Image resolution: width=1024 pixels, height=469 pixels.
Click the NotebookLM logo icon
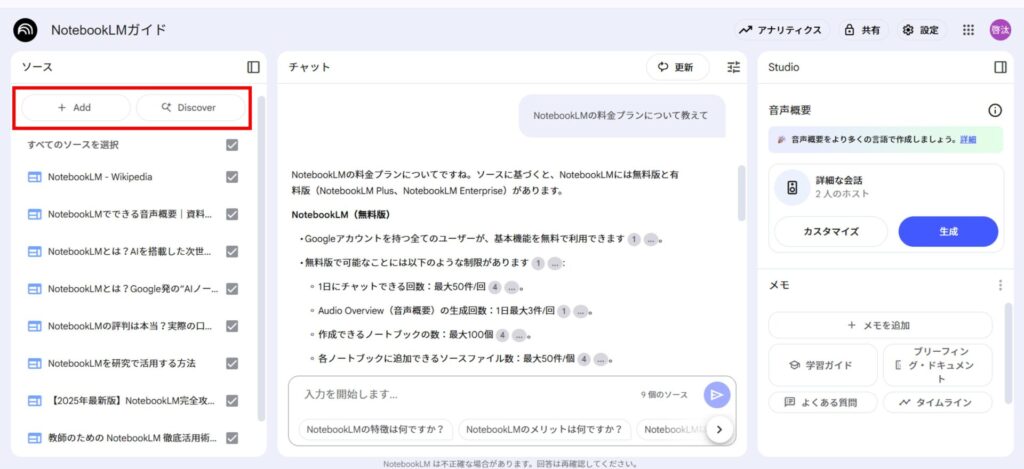coord(25,30)
